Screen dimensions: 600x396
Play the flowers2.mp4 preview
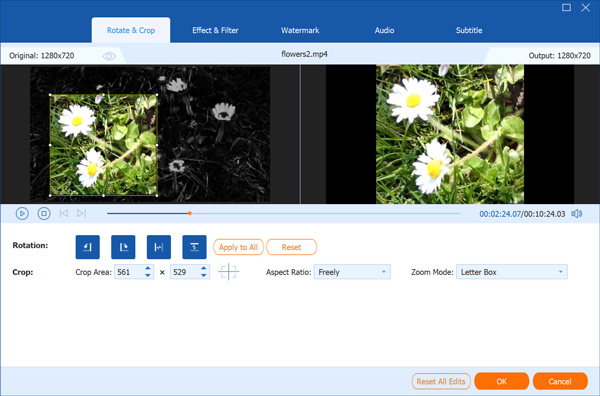point(22,213)
